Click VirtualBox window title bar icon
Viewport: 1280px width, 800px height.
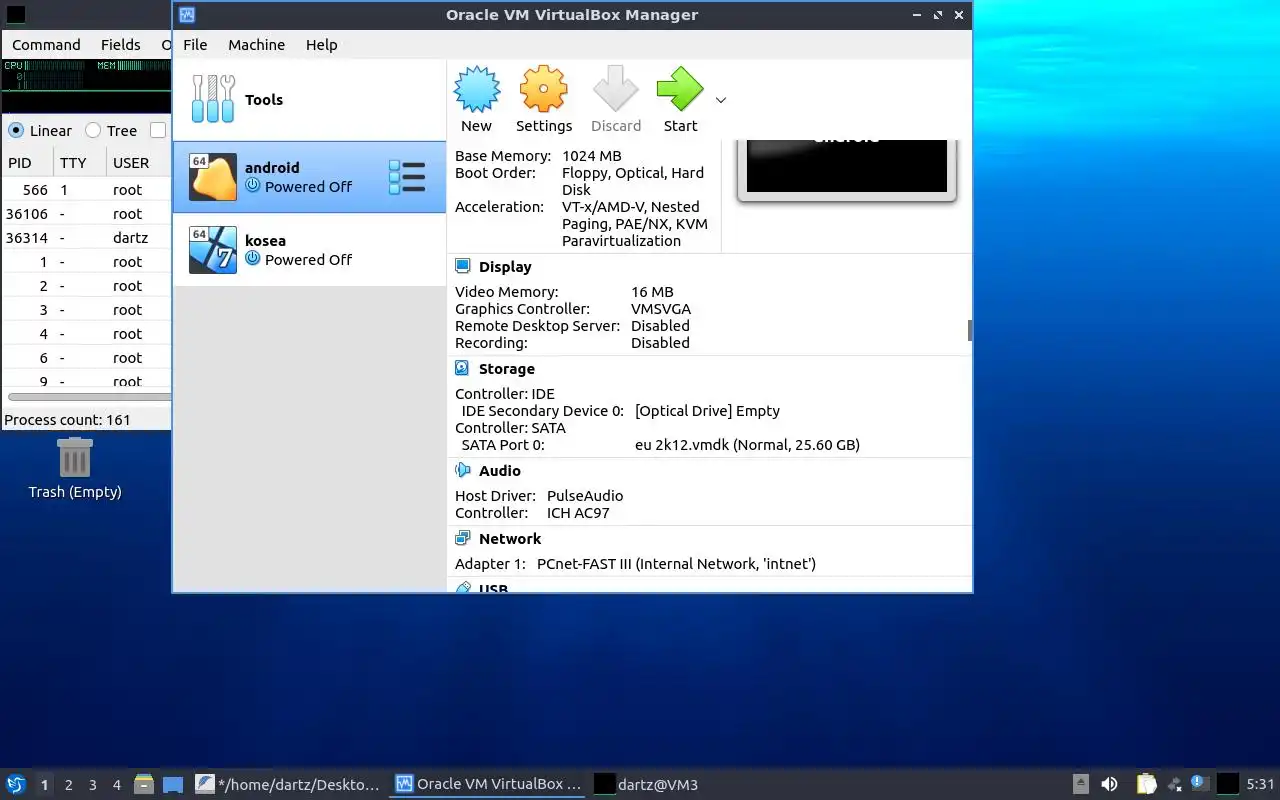point(187,15)
